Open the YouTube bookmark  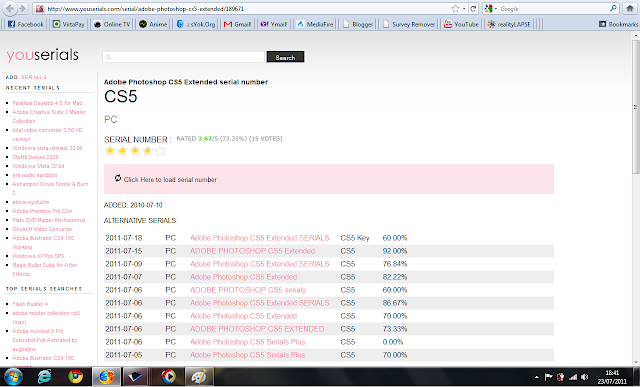[461, 24]
